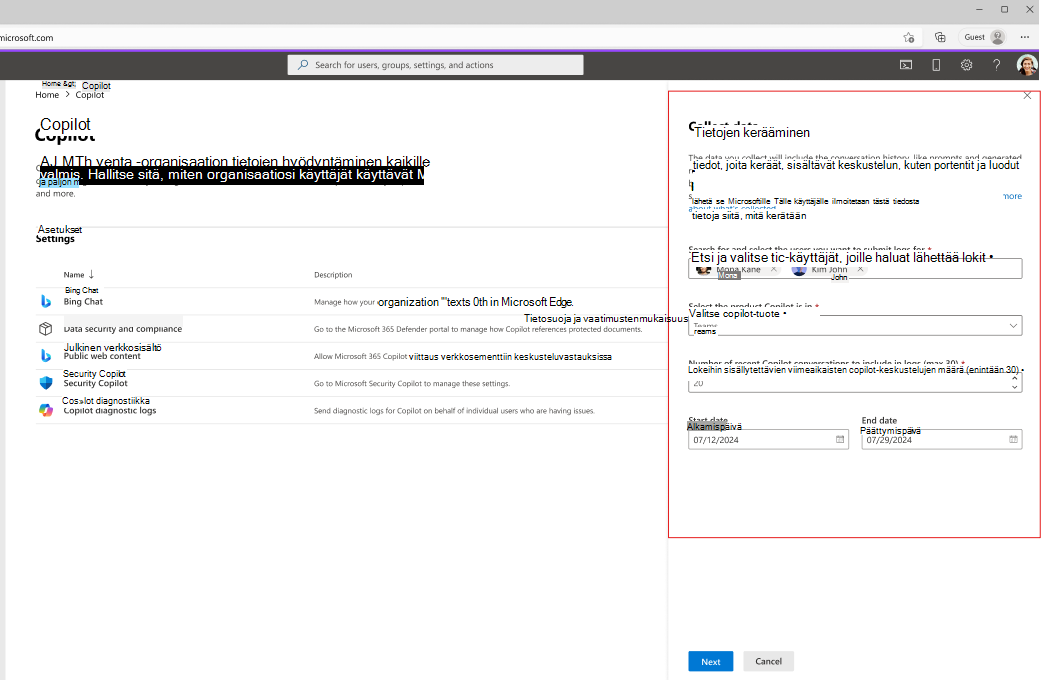Click the Security Copilot shield icon

(x=46, y=383)
